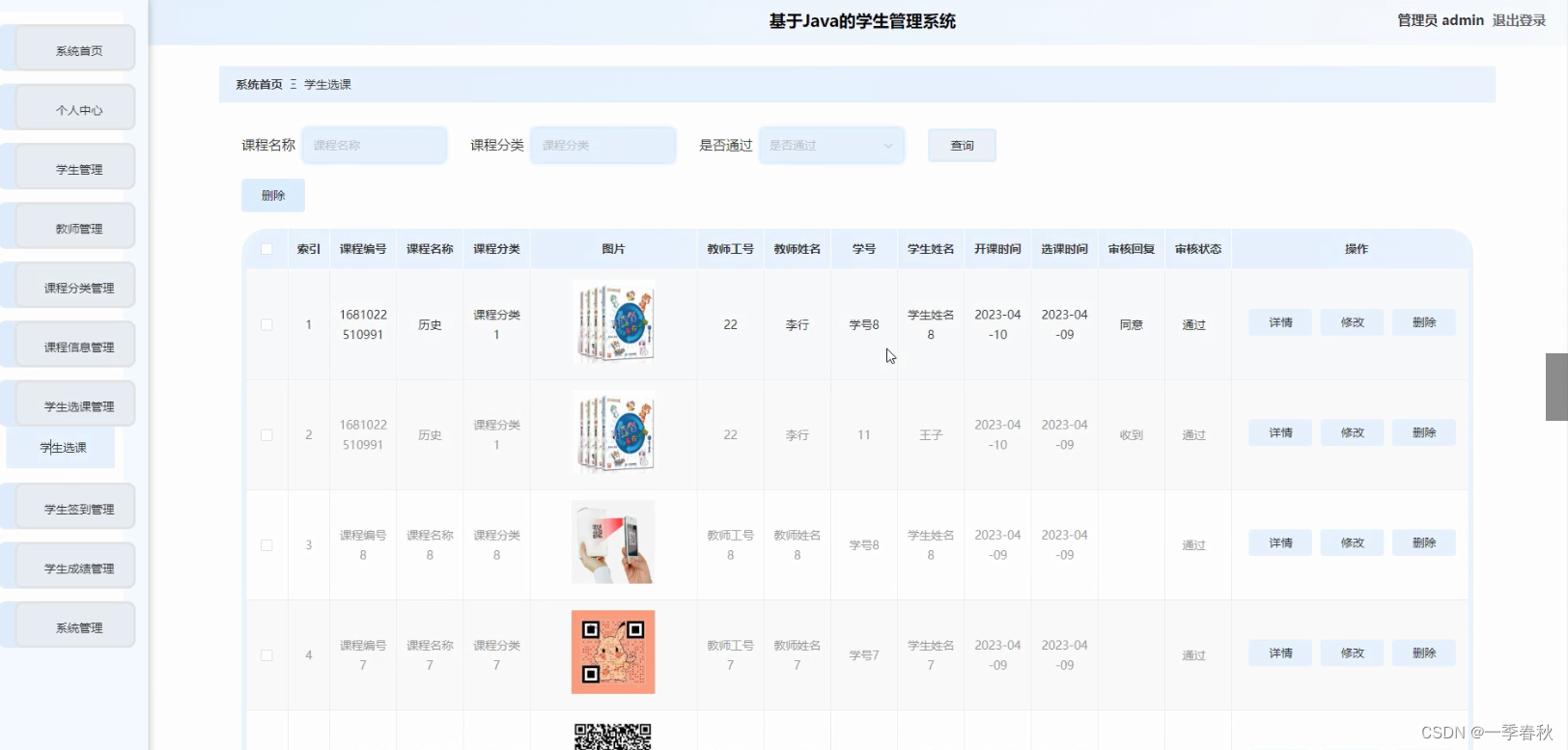Click 修改 for row 3 (课程编号8)
The height and width of the screenshot is (750, 1568).
1352,542
